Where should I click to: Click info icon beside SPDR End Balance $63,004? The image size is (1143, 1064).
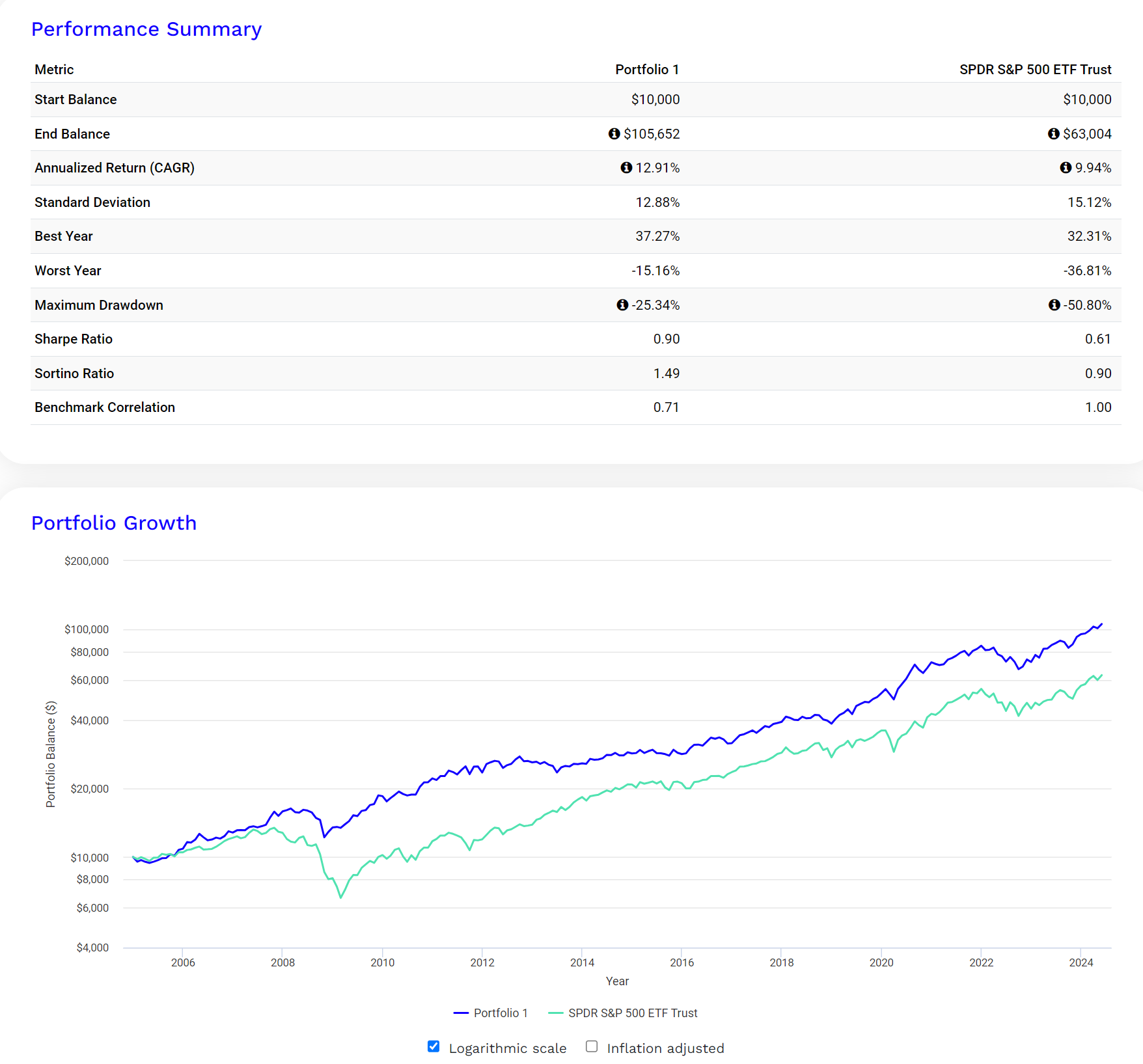tap(1053, 133)
